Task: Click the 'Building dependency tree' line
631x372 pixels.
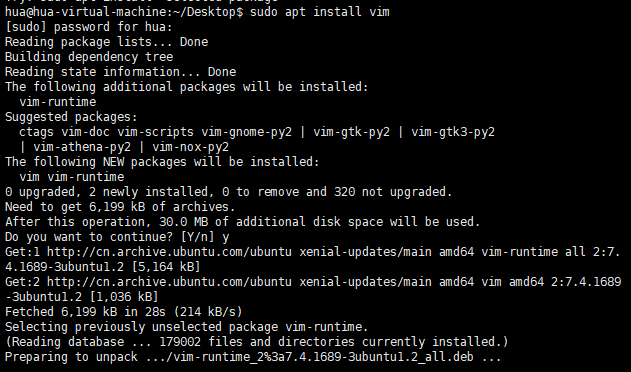Action: click(x=89, y=57)
